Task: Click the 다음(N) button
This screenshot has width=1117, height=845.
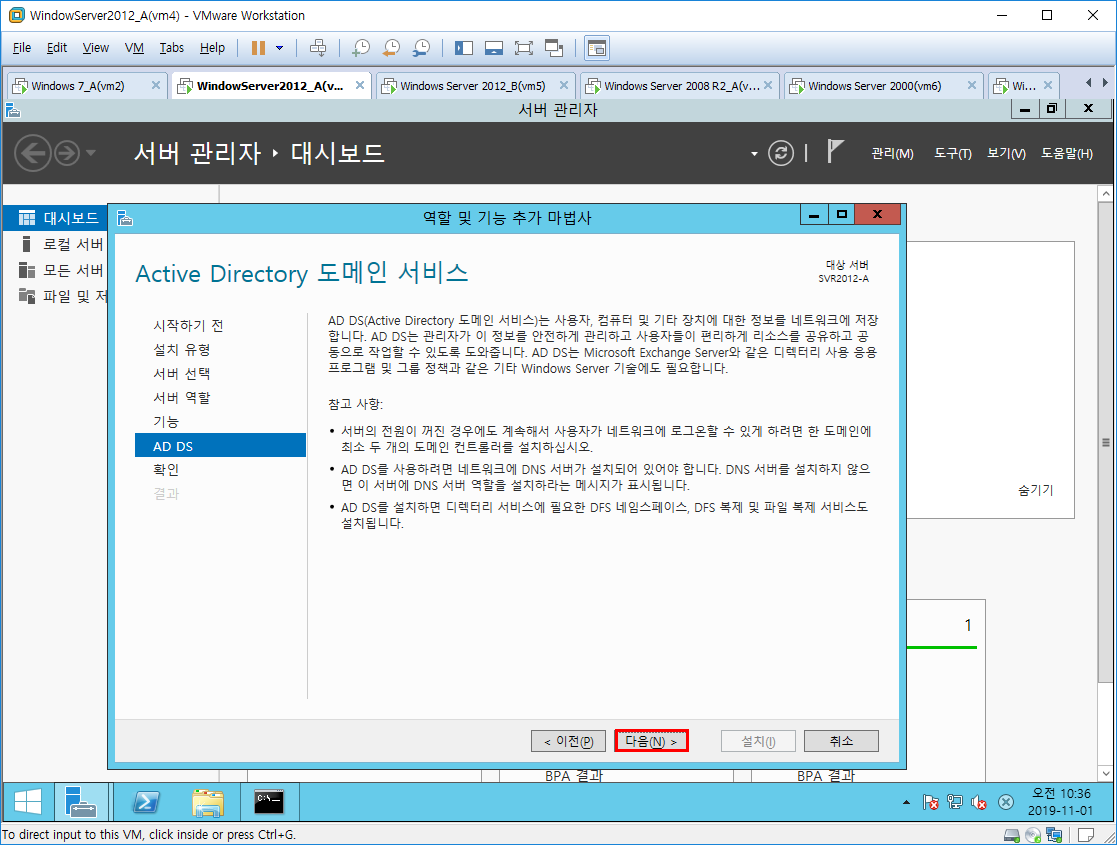Action: [x=651, y=741]
